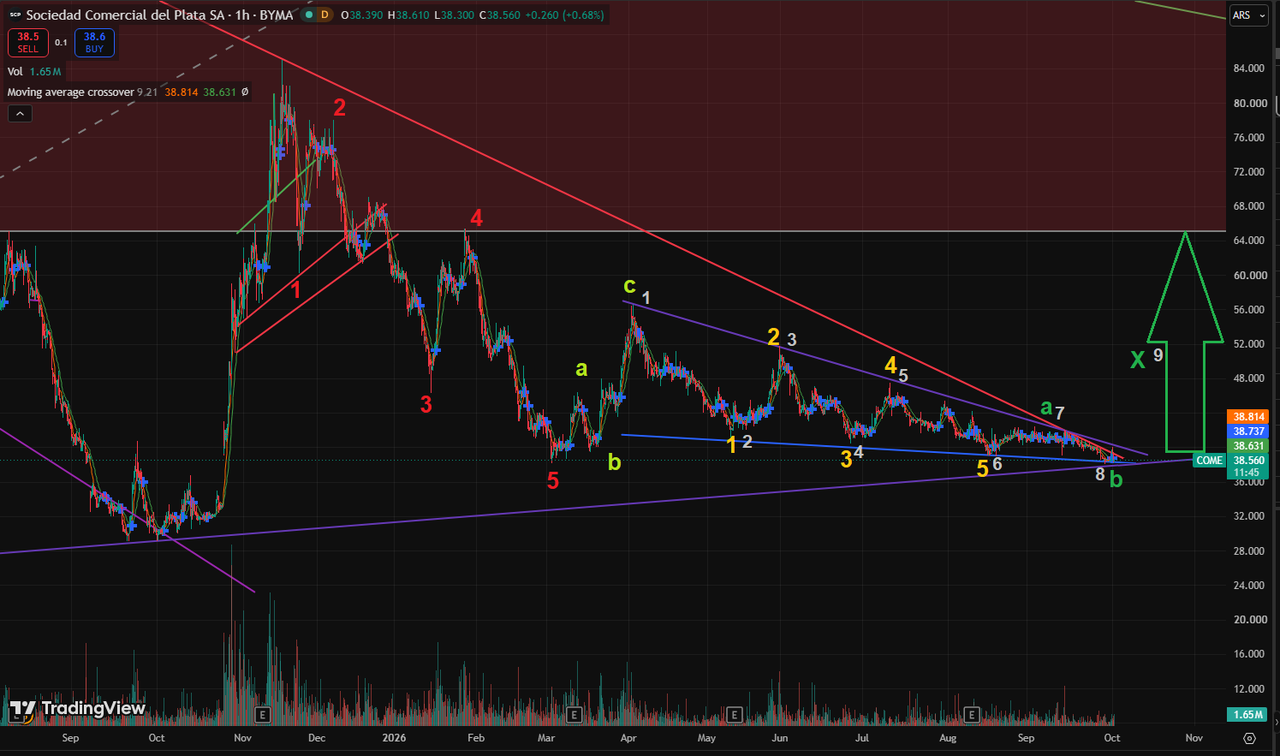Click the orange D delayed data badge
The image size is (1280, 756).
coord(325,15)
